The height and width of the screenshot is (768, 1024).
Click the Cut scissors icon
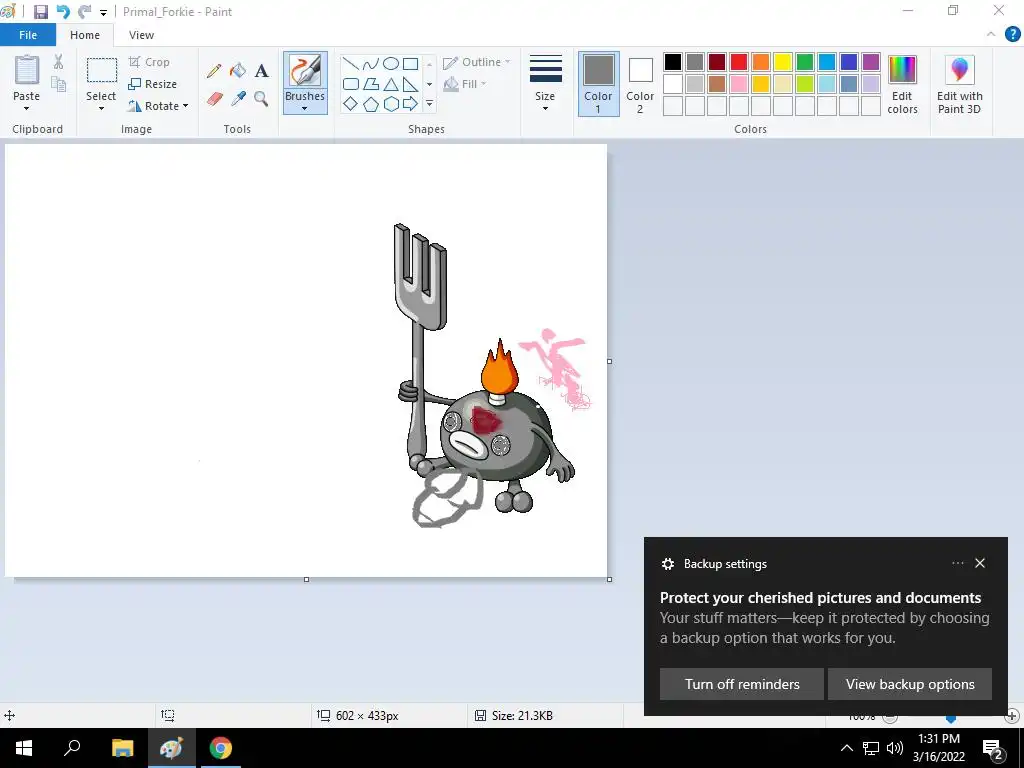pyautogui.click(x=59, y=62)
